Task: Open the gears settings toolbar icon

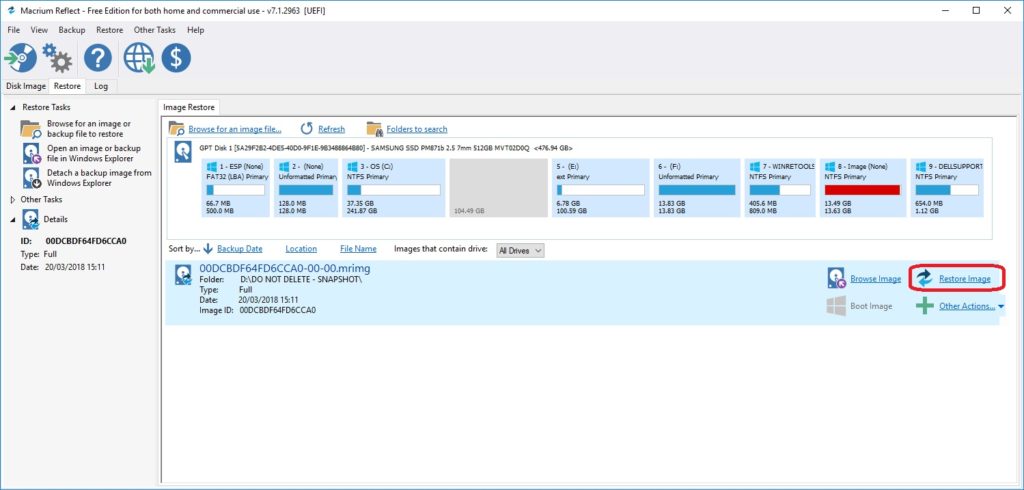Action: click(57, 58)
